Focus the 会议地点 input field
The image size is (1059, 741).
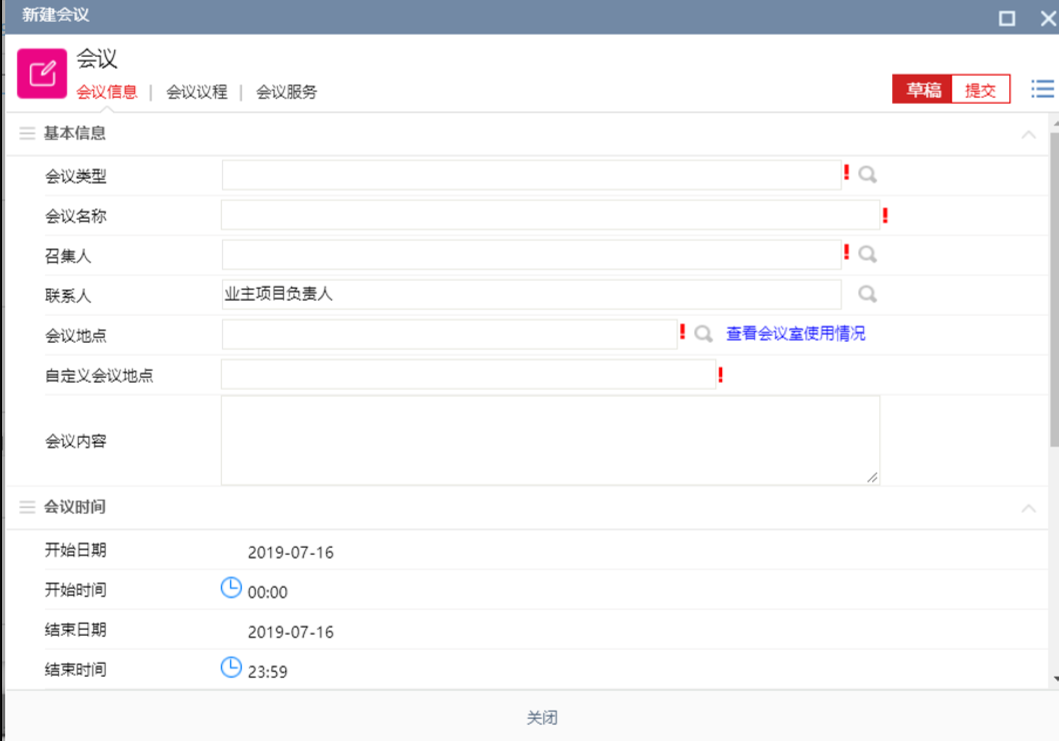coord(450,334)
